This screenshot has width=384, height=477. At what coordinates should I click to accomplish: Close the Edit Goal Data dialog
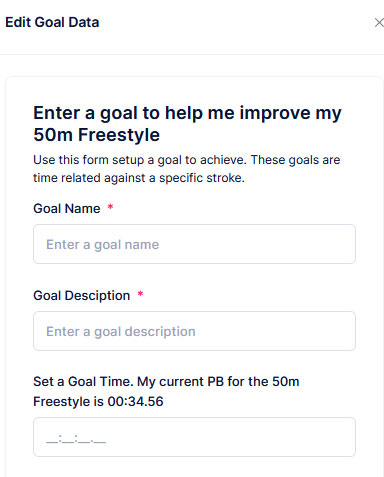pos(379,23)
